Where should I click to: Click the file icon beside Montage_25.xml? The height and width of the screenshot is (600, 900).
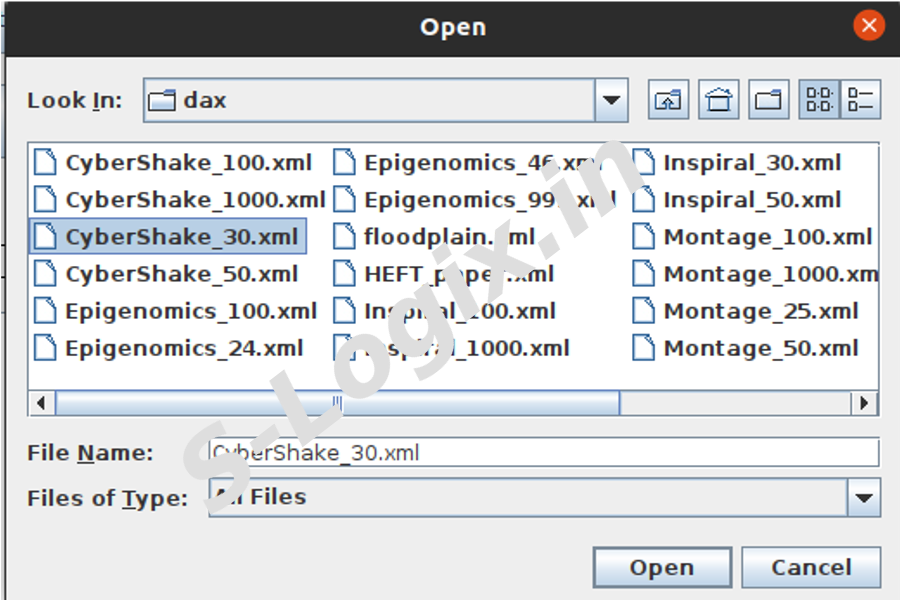click(644, 311)
